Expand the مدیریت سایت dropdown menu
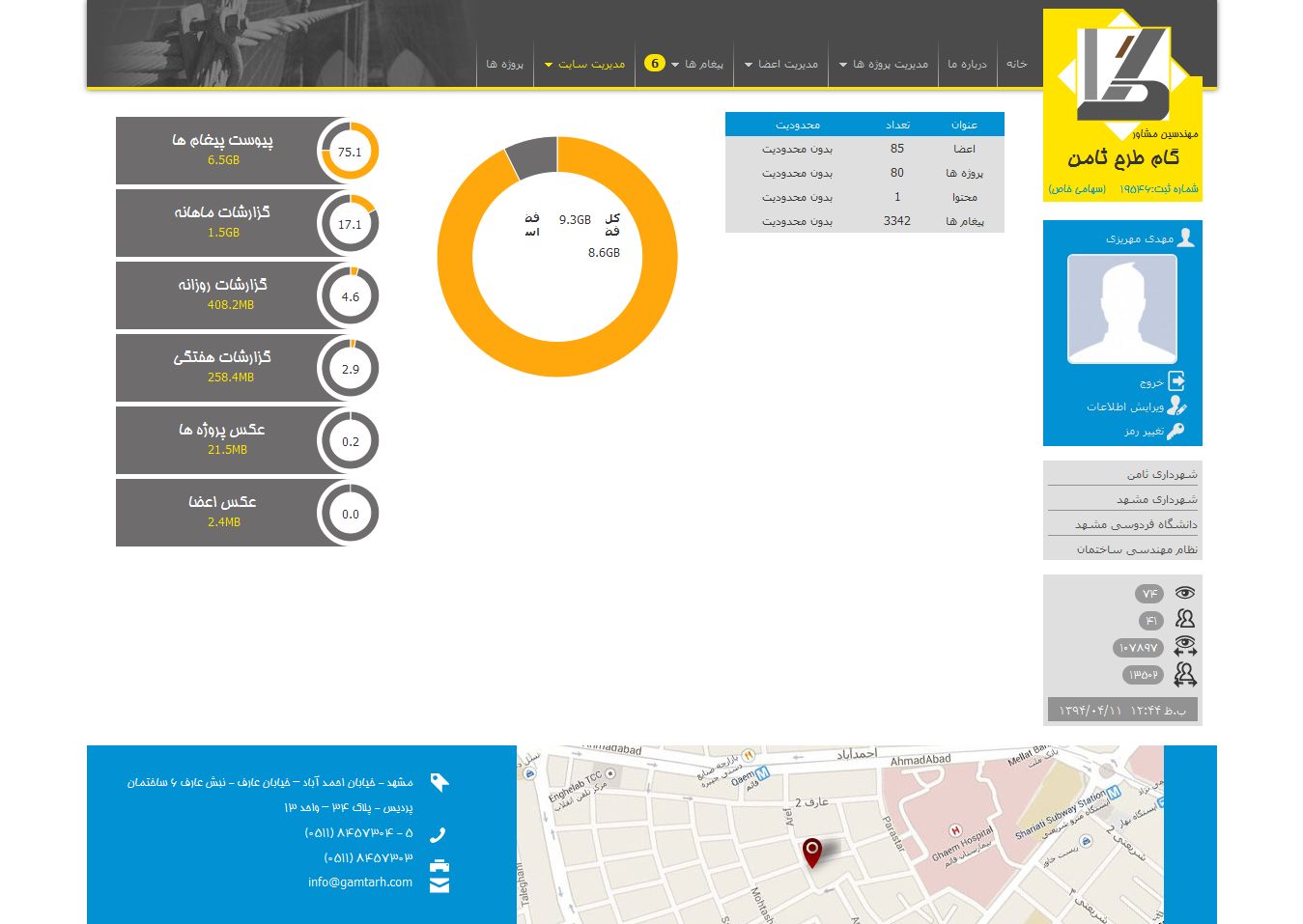1303x924 pixels. point(585,65)
